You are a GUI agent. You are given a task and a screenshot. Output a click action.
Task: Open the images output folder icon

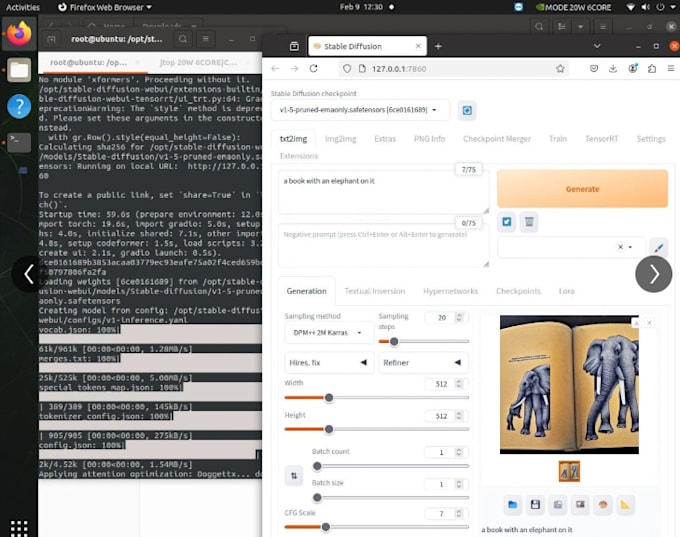pos(513,504)
